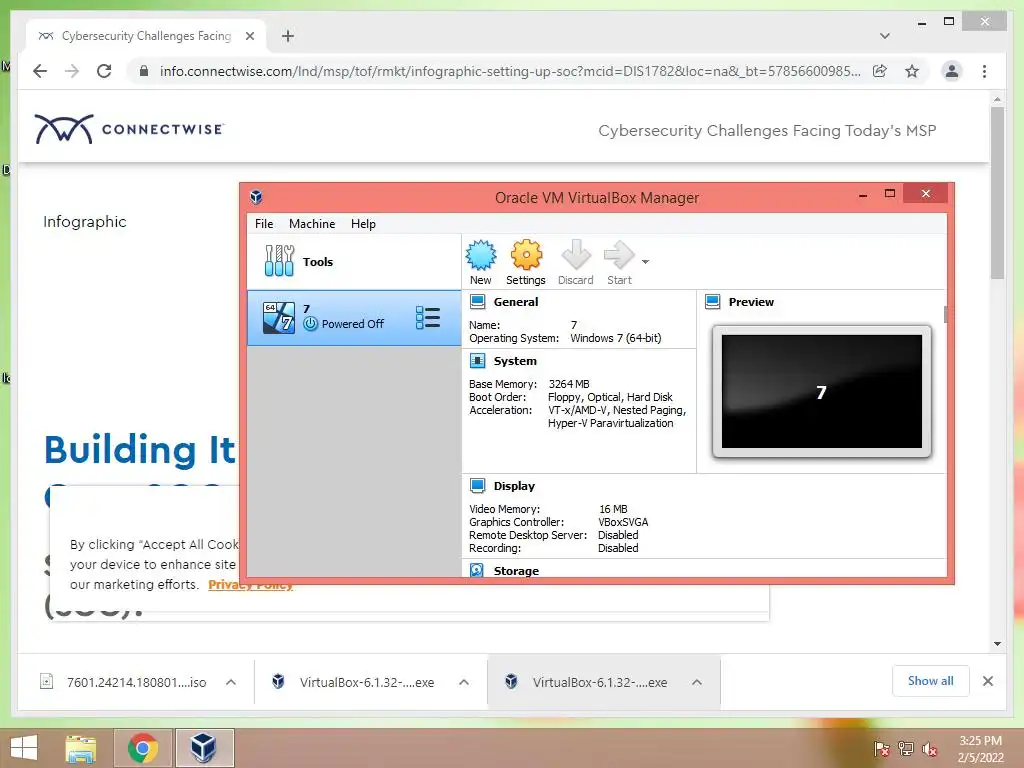The width and height of the screenshot is (1024, 768).
Task: Click the padlock site info icon
Action: pyautogui.click(x=144, y=71)
